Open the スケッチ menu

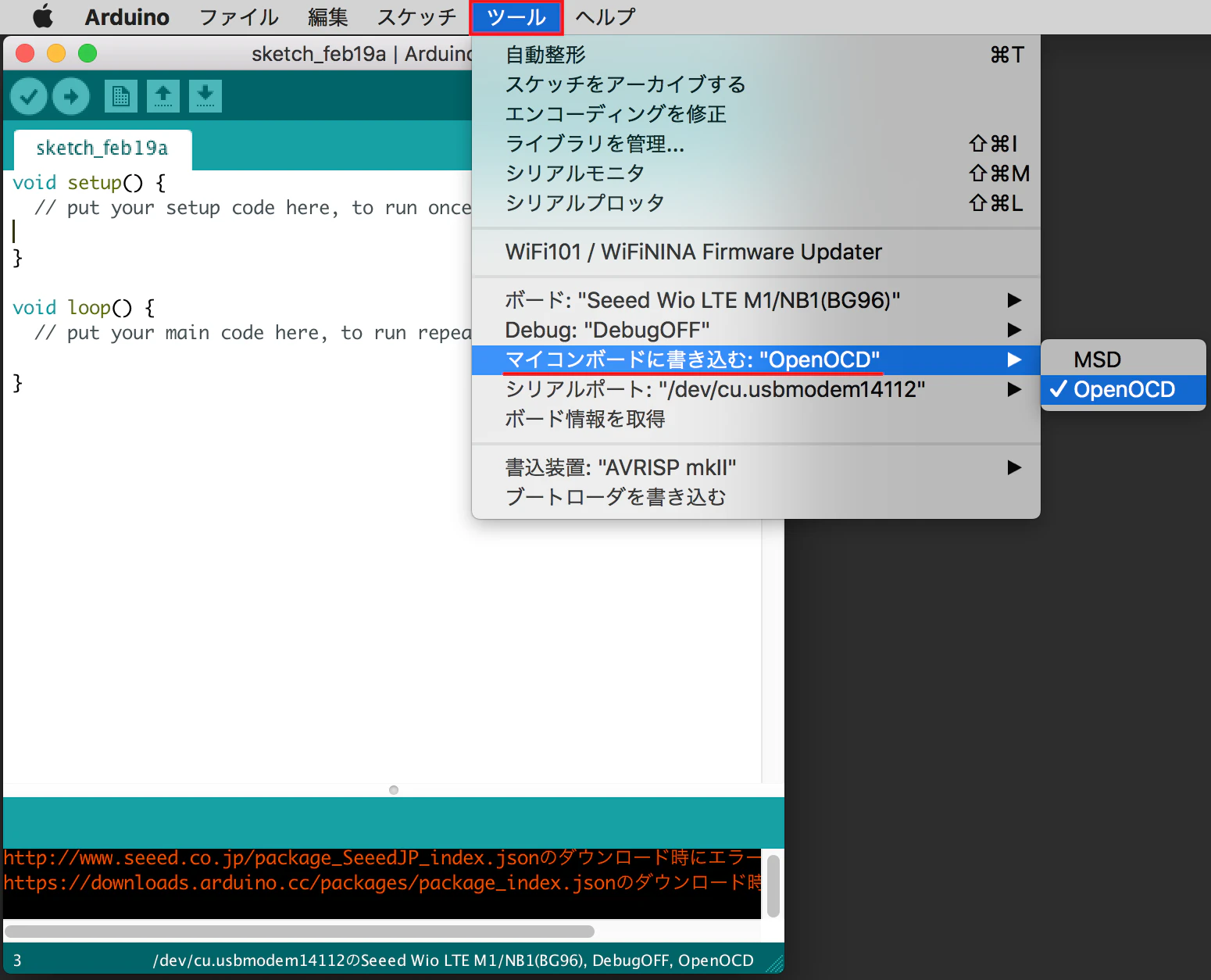point(417,16)
